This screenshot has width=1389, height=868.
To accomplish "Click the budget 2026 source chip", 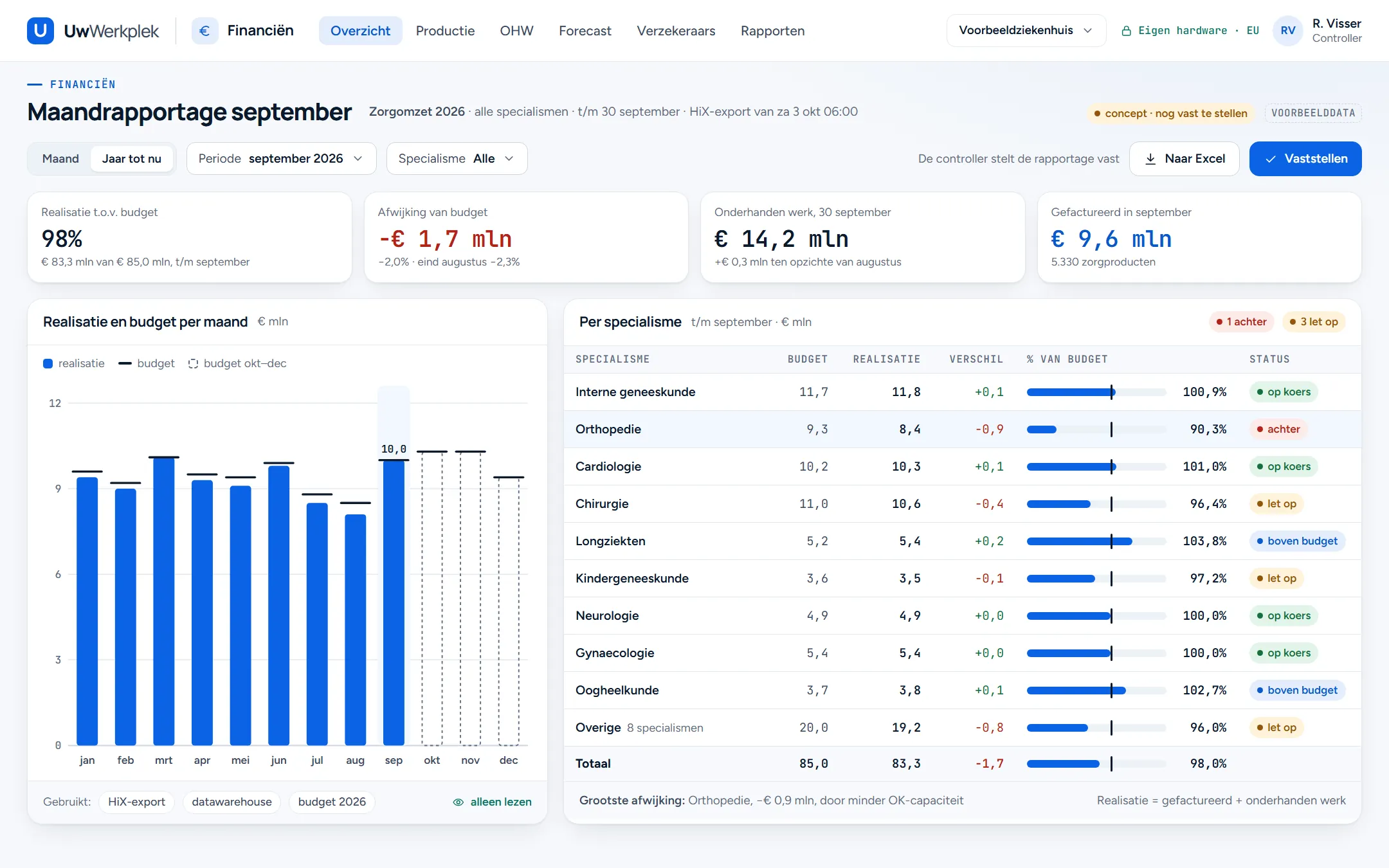I will [x=332, y=802].
